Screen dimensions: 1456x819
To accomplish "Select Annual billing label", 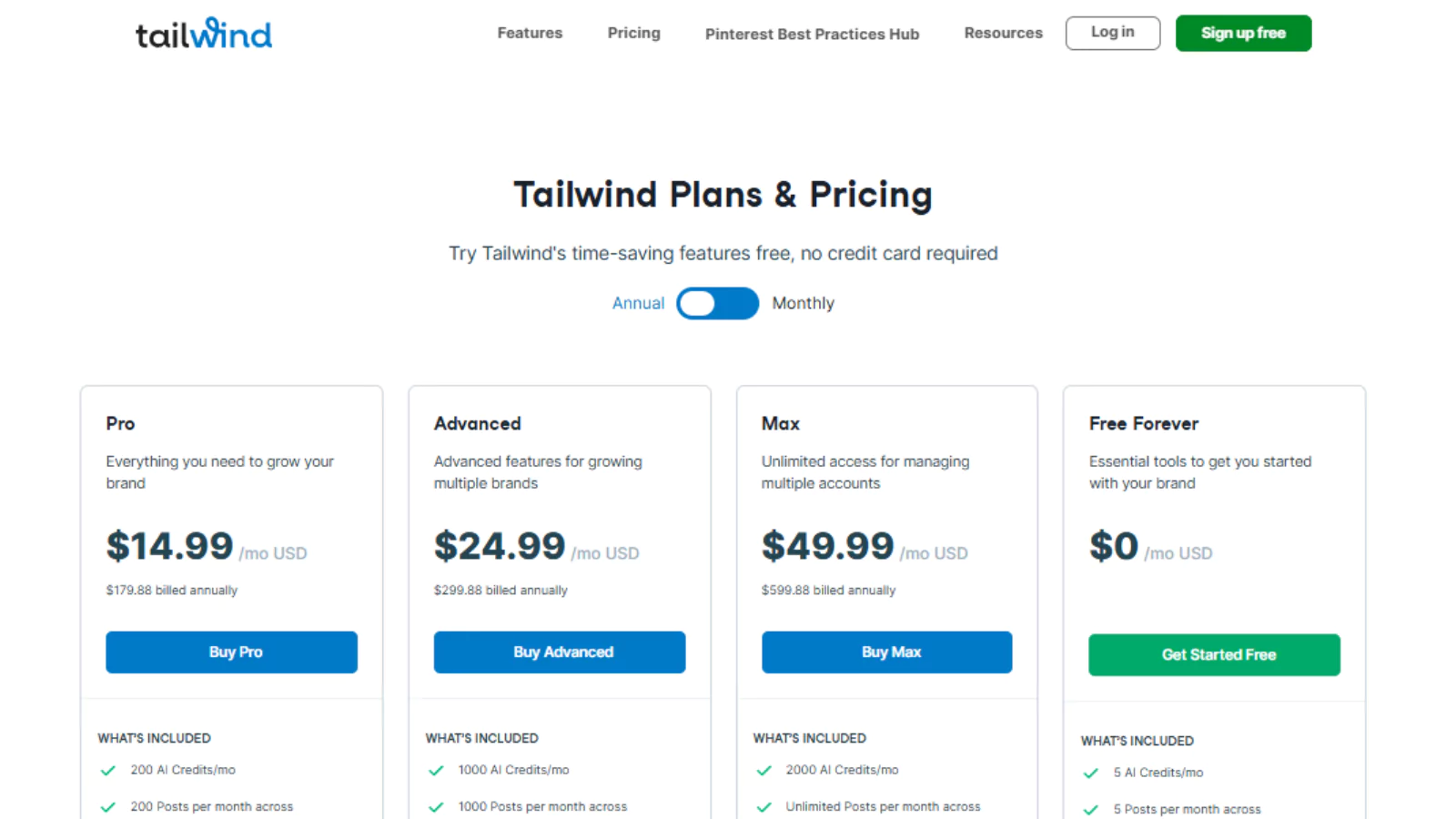I will [638, 303].
